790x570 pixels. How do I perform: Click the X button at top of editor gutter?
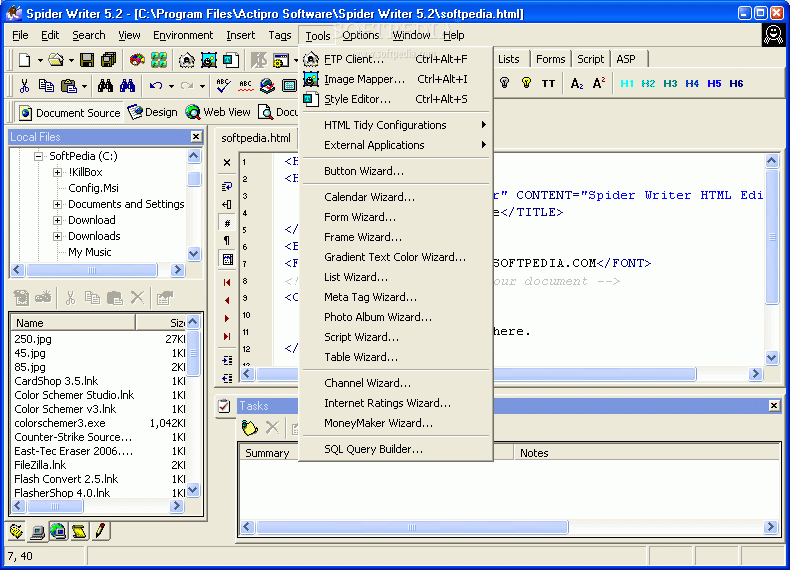[x=227, y=162]
